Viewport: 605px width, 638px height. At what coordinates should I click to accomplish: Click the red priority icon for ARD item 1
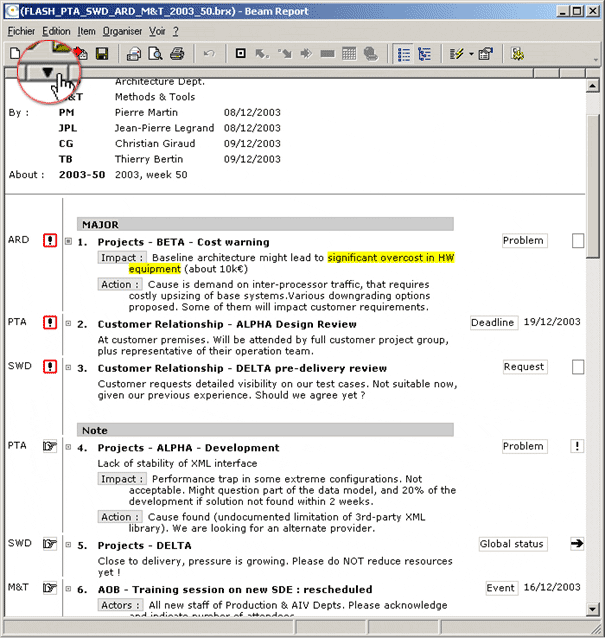pos(50,240)
